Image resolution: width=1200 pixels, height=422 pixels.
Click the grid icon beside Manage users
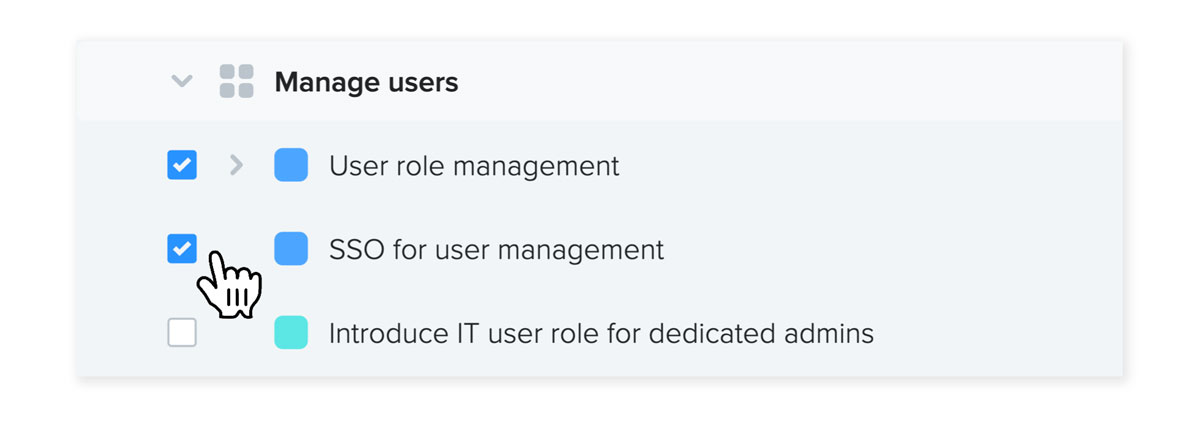tap(236, 81)
